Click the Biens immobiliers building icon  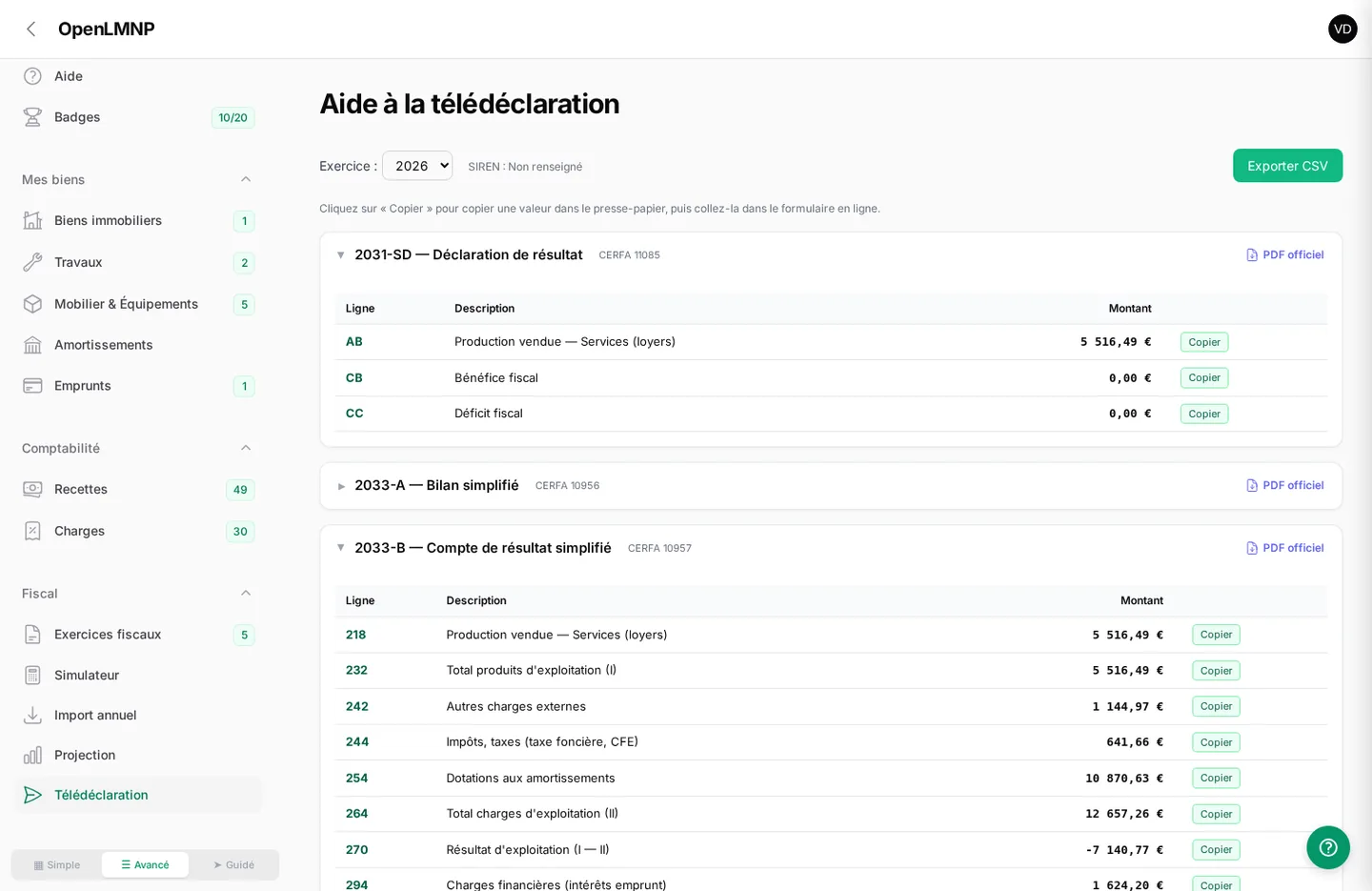pos(32,220)
